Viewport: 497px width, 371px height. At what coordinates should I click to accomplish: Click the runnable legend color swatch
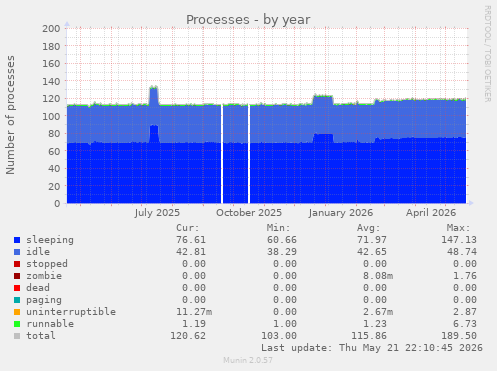coord(17,324)
